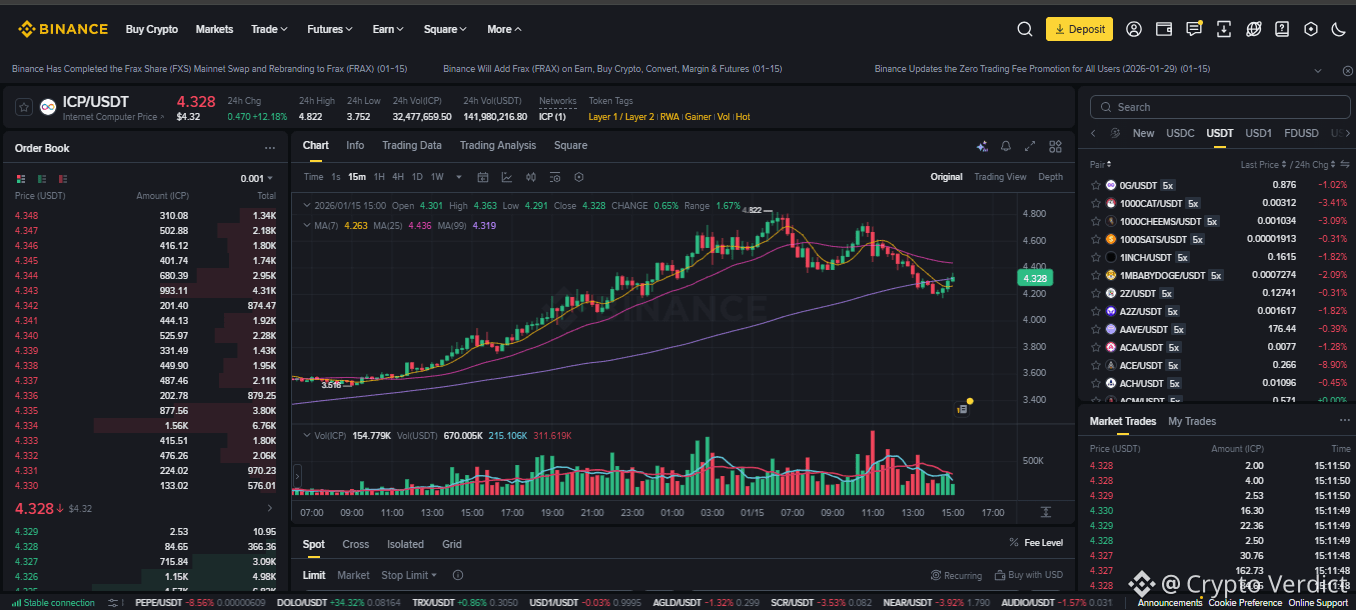Open the language globe icon
Screen dimensions: 1356x610
click(x=1254, y=29)
